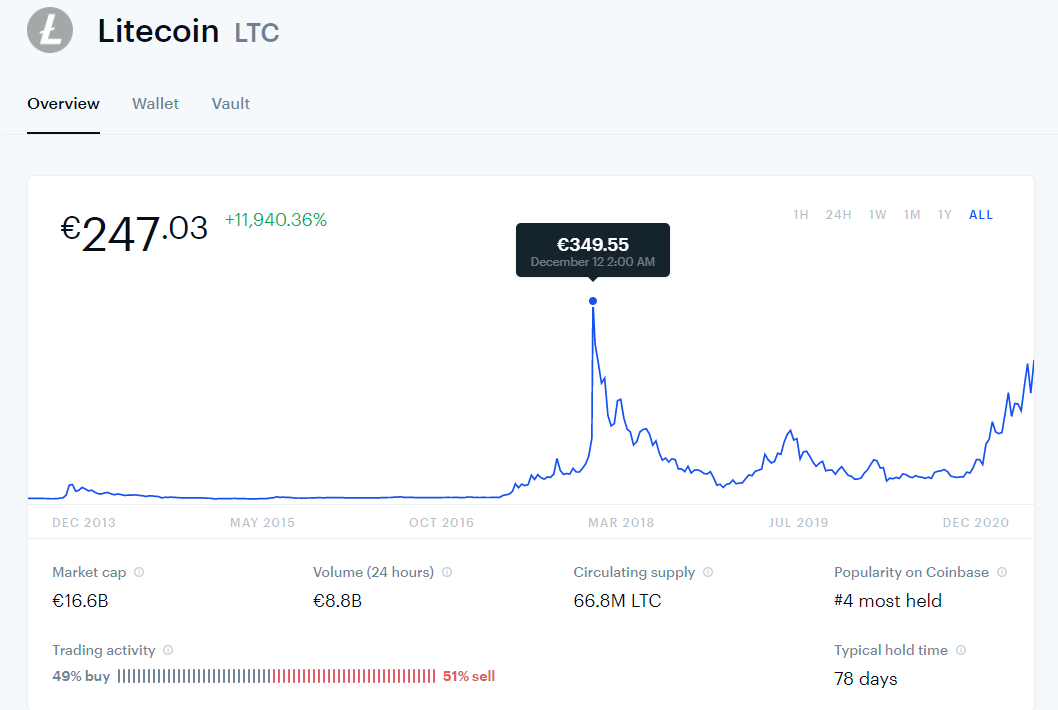
Task: Select the ALL time range
Action: [x=981, y=215]
